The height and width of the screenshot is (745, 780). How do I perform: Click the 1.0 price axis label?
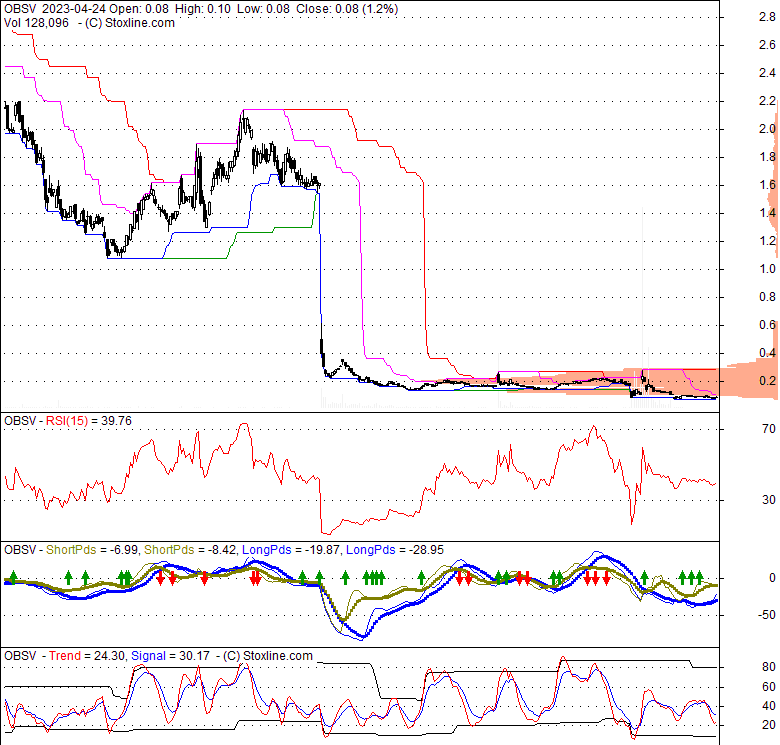(767, 269)
